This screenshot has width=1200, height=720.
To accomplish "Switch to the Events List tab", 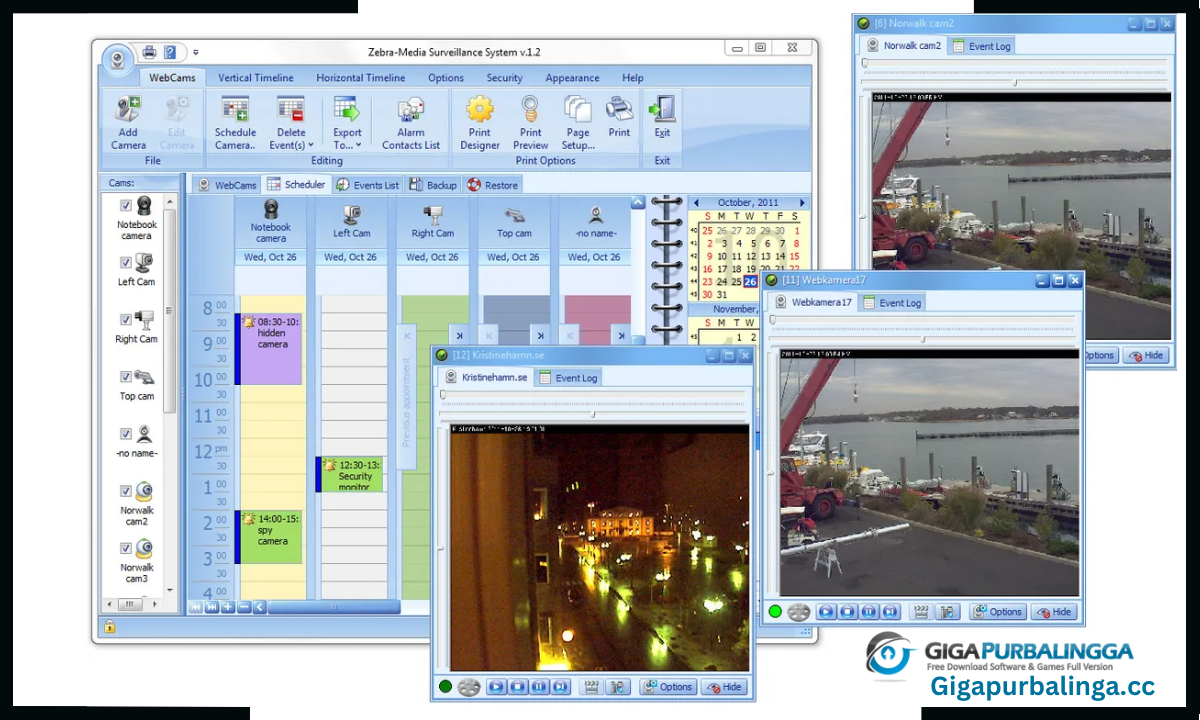I will coord(368,185).
